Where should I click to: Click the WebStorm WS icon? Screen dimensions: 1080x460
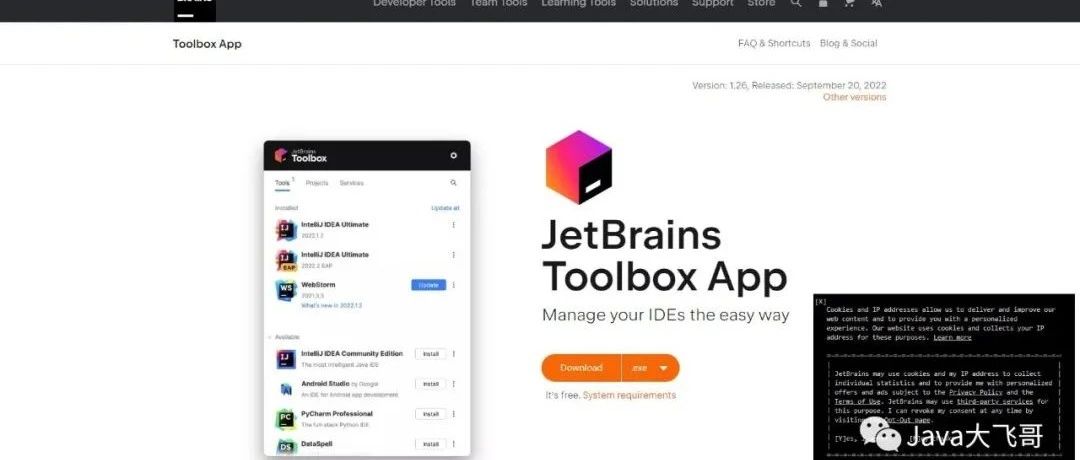286,290
